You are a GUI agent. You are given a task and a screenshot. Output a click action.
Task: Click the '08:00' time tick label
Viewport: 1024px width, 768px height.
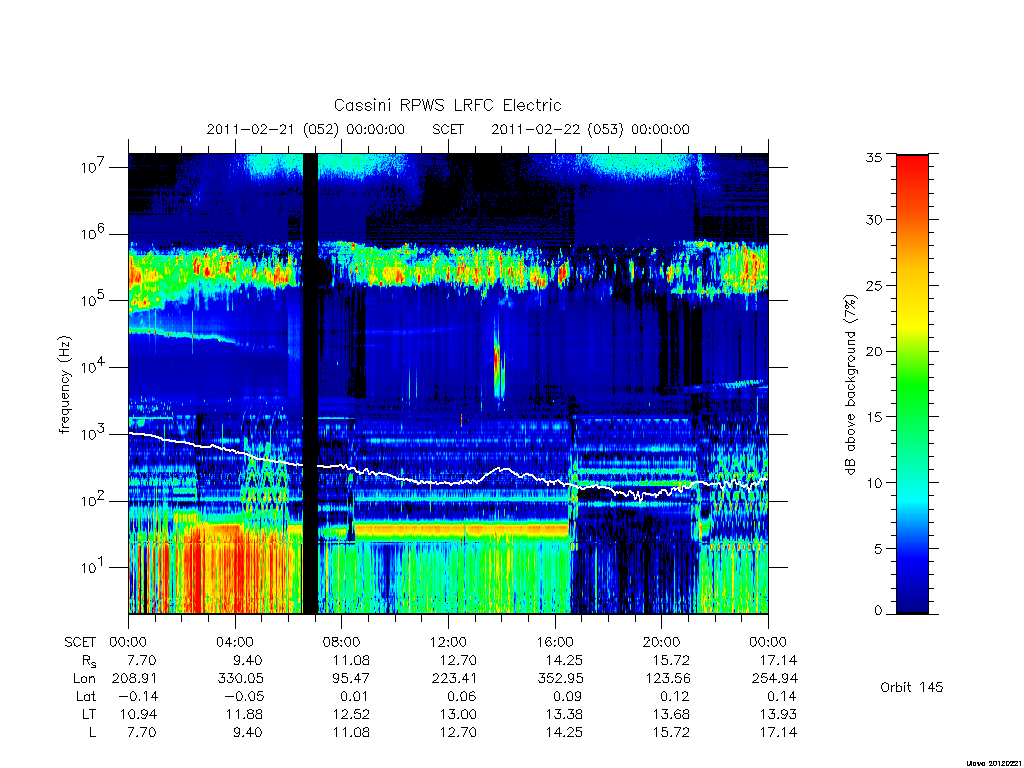tap(342, 642)
